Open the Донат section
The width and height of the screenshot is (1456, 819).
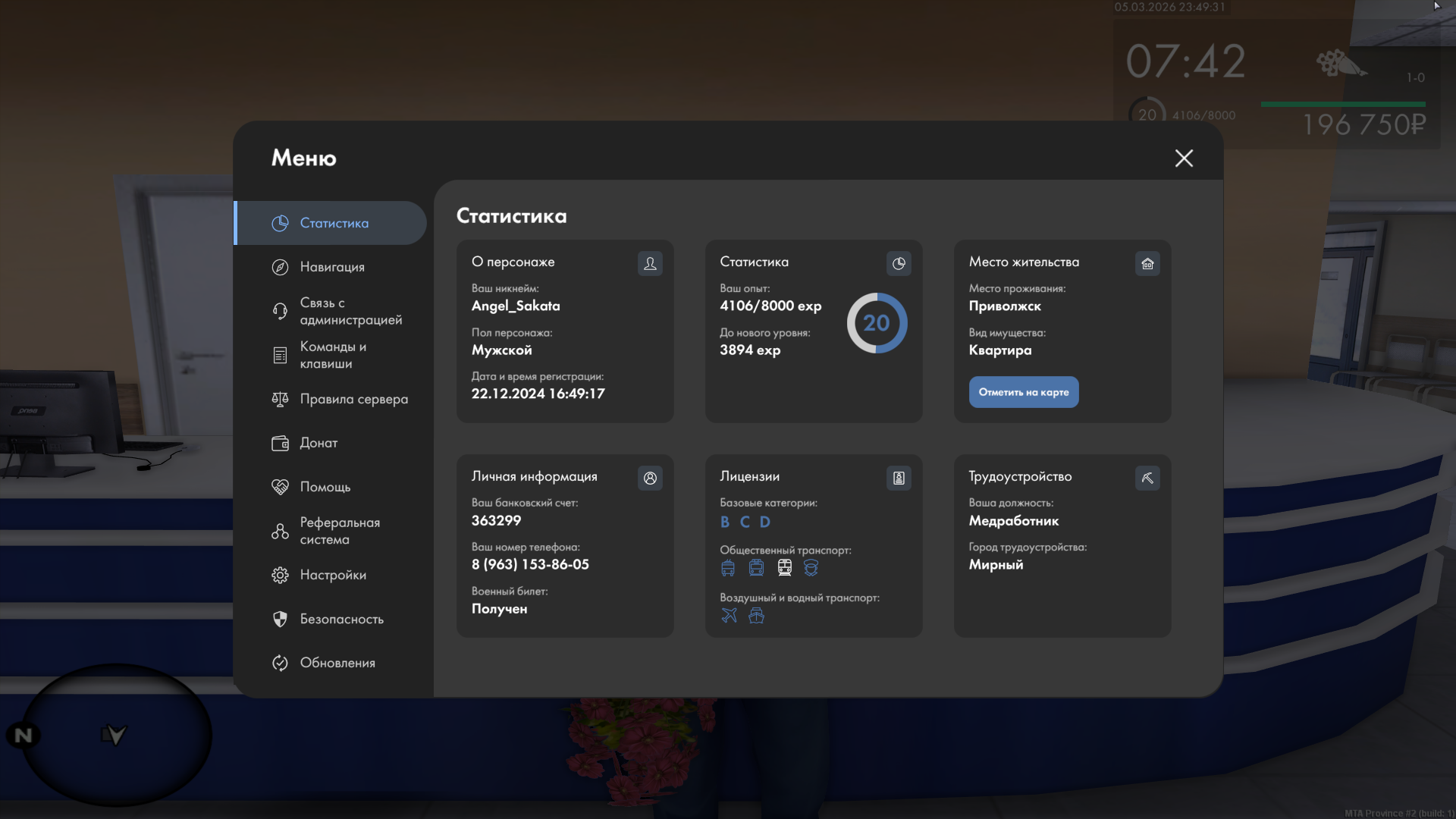318,443
